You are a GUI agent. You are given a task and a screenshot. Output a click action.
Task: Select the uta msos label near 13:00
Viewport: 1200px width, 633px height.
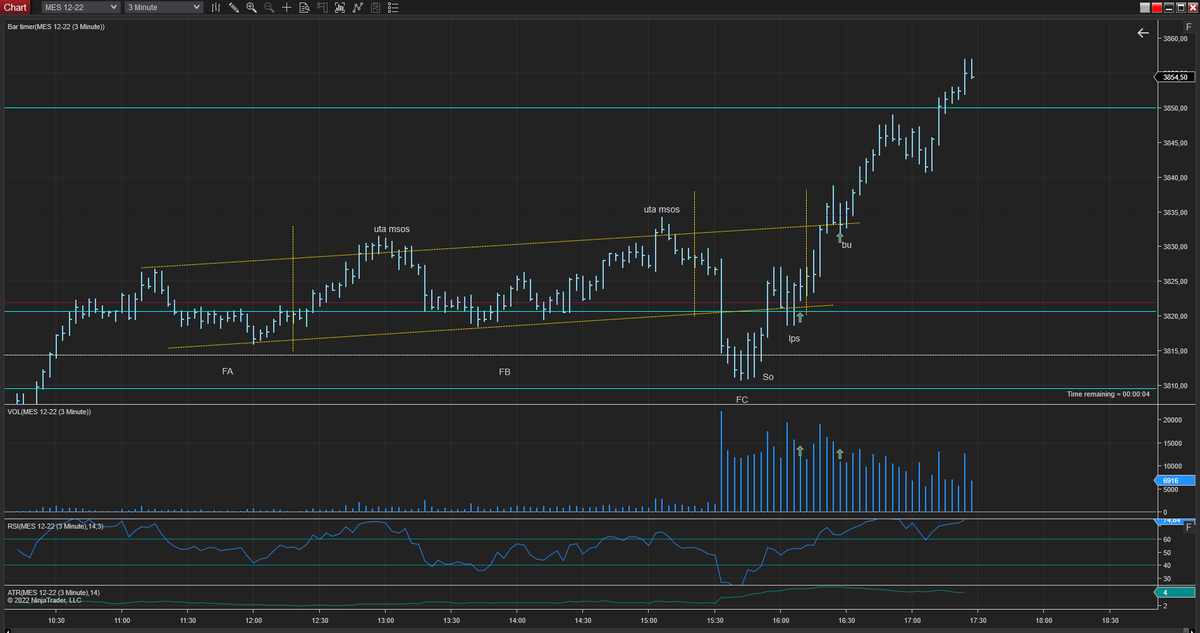tap(391, 229)
